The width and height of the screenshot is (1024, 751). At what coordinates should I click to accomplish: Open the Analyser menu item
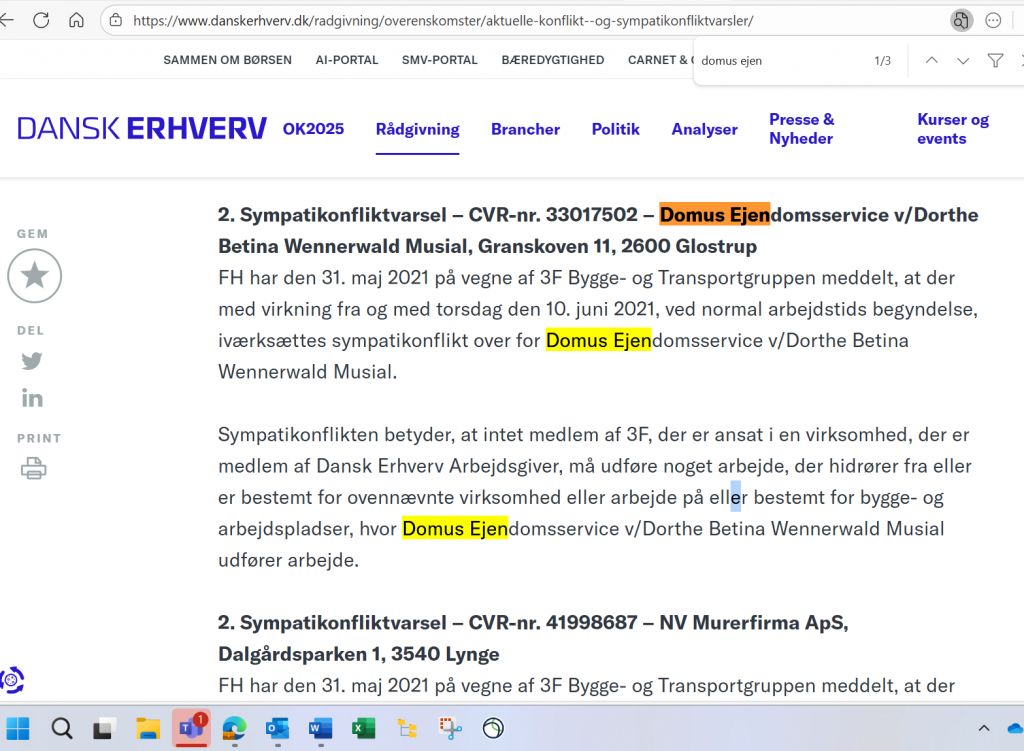pos(705,129)
